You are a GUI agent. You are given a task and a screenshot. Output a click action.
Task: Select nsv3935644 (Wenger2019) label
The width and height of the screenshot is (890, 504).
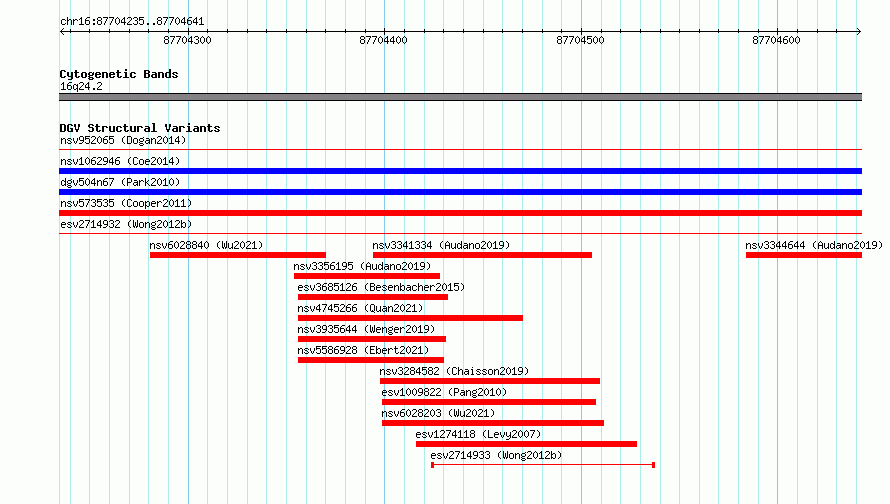pyautogui.click(x=366, y=329)
